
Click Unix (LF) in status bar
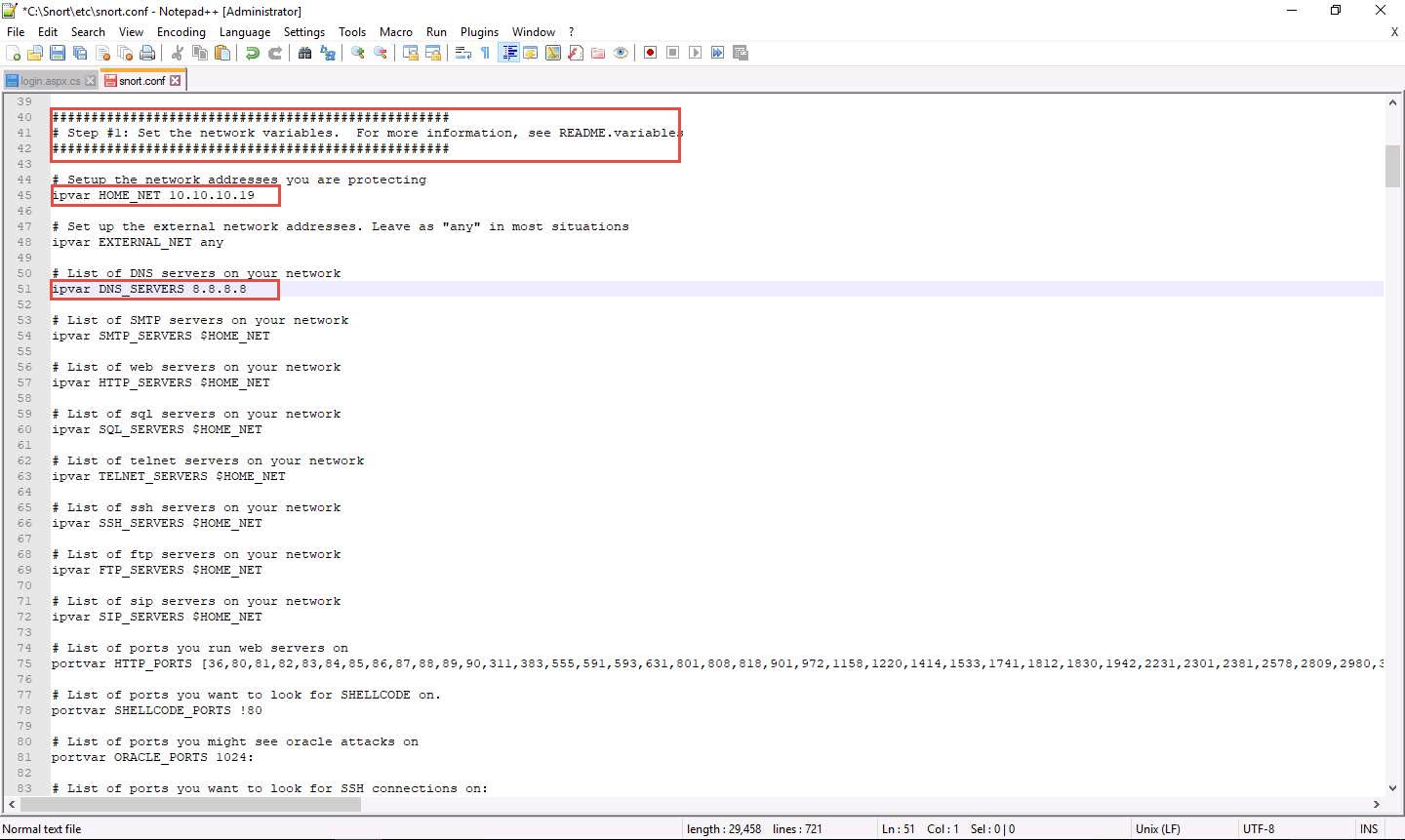[1158, 829]
